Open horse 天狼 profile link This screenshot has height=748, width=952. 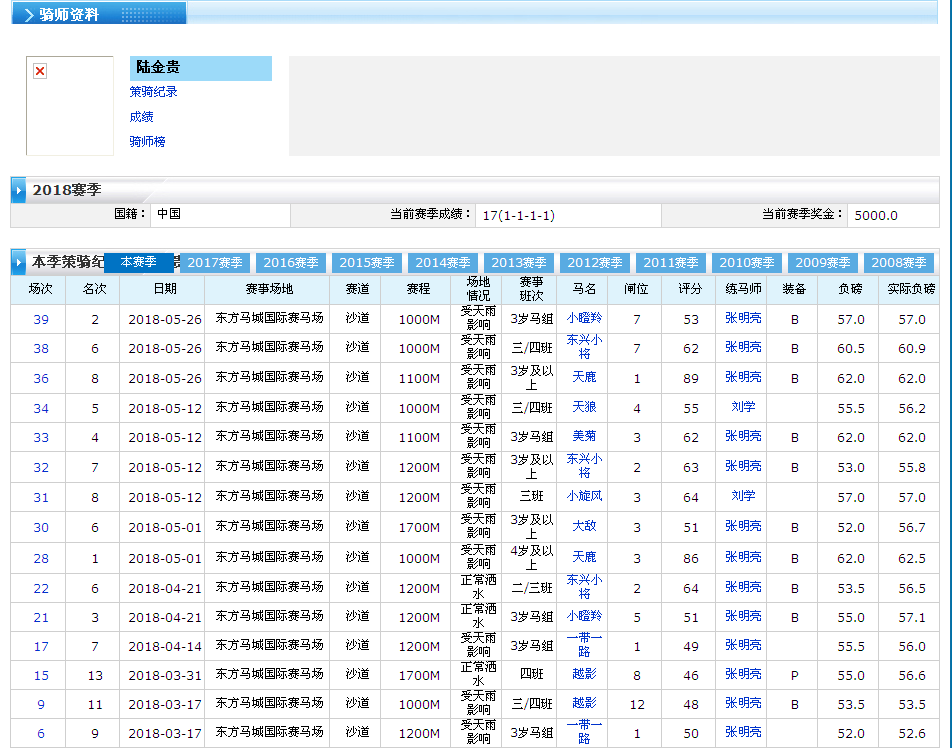pos(584,407)
